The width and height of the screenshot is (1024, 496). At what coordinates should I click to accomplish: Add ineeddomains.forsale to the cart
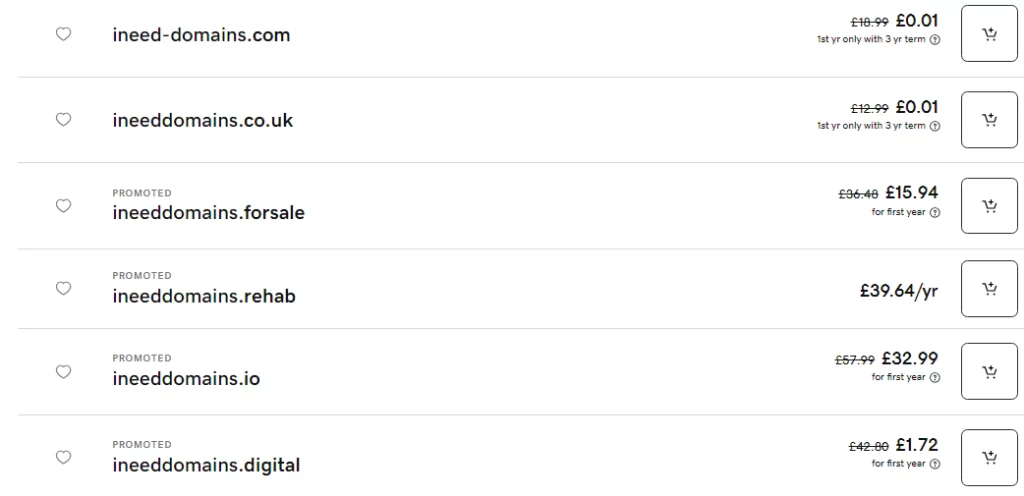click(x=989, y=206)
